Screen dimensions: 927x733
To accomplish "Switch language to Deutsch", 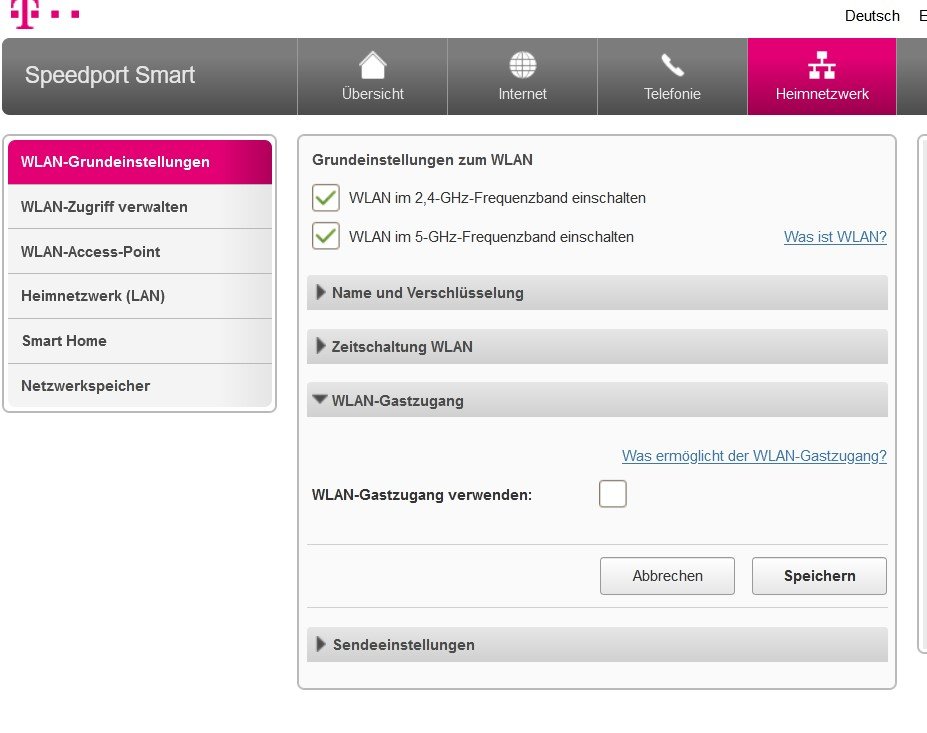I will tap(872, 16).
